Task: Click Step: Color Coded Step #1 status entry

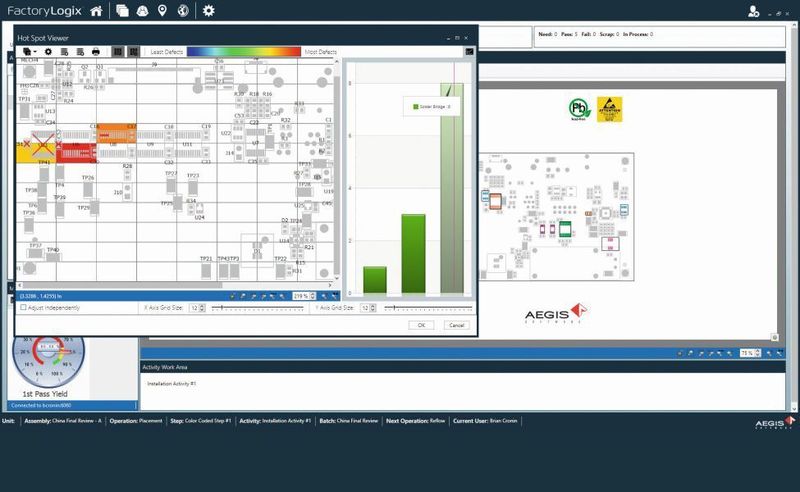Action: 201,421
